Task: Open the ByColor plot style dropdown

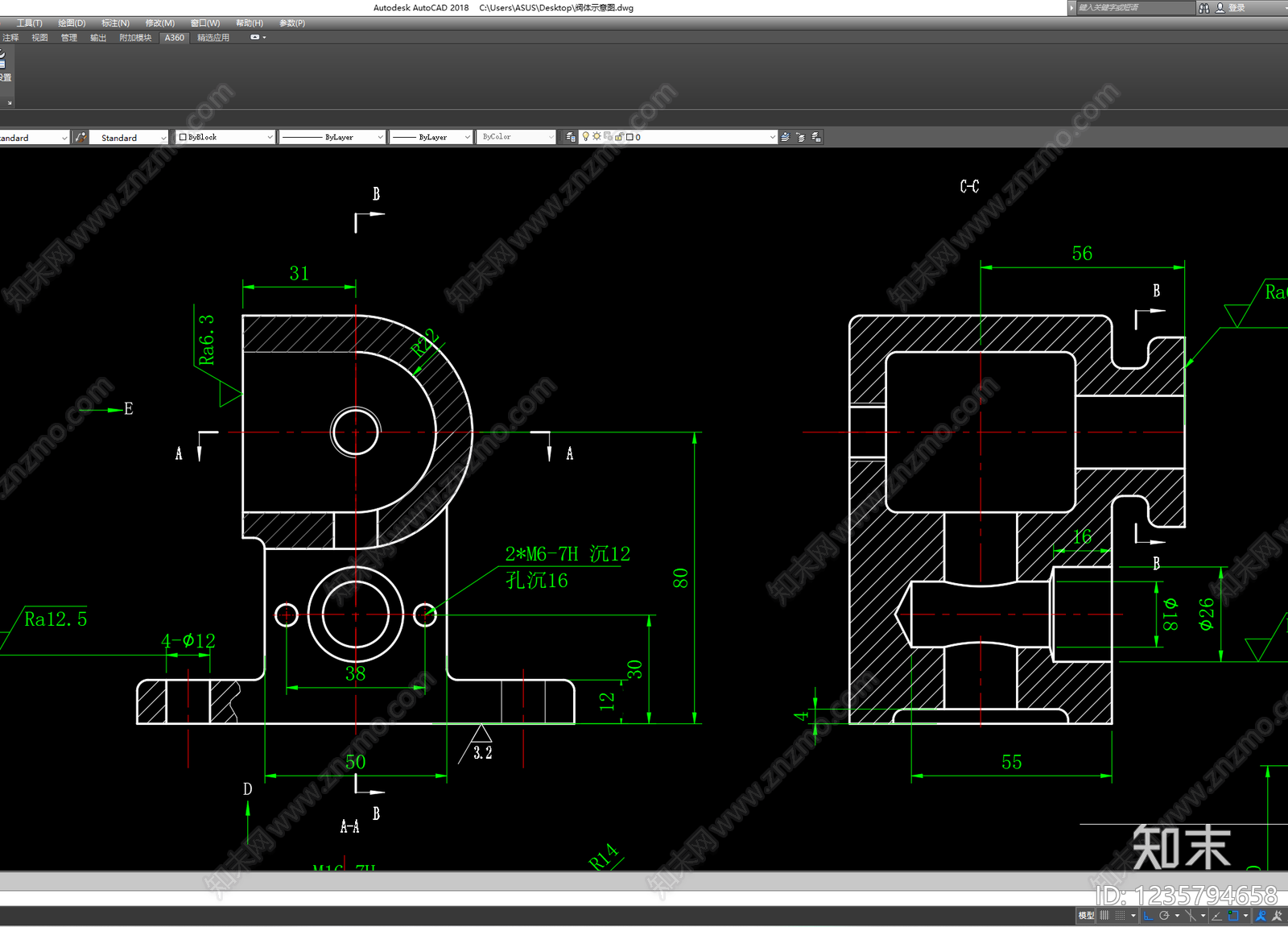Action: [x=516, y=137]
